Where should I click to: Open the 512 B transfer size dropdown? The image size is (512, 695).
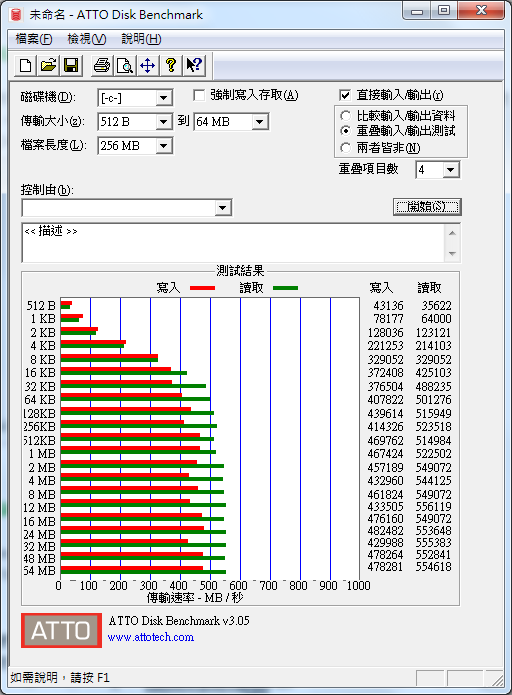click(x=164, y=122)
